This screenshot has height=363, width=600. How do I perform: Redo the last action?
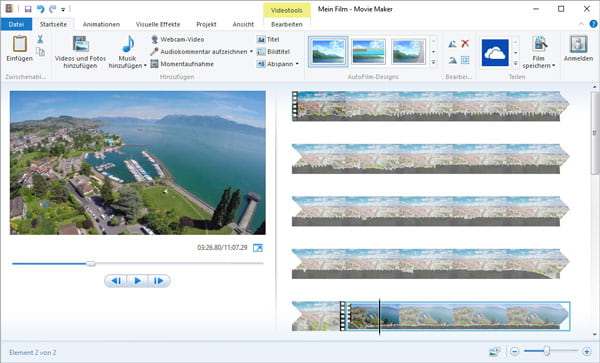52,9
